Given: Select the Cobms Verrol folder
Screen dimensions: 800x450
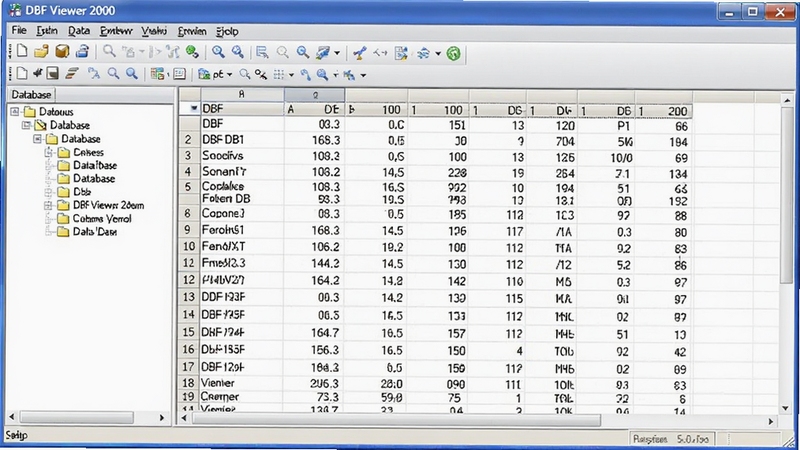Looking at the screenshot, I should [102, 219].
